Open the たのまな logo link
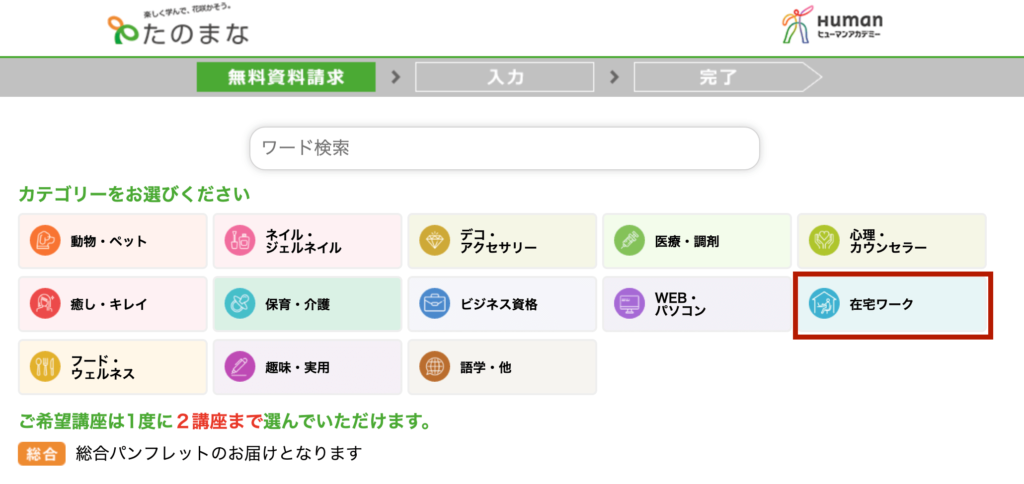 click(178, 25)
